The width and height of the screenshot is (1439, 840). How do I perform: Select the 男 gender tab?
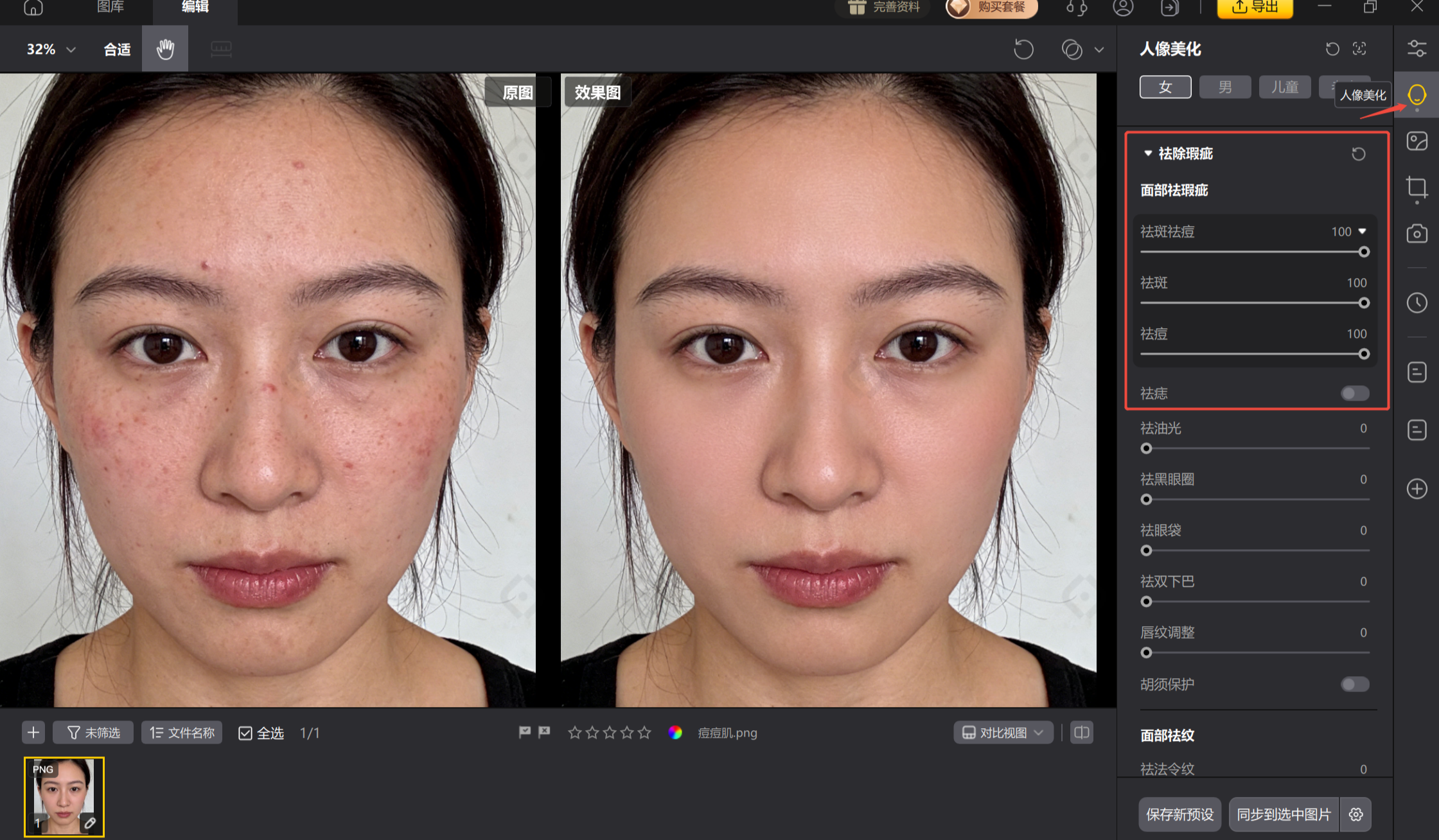point(1224,87)
